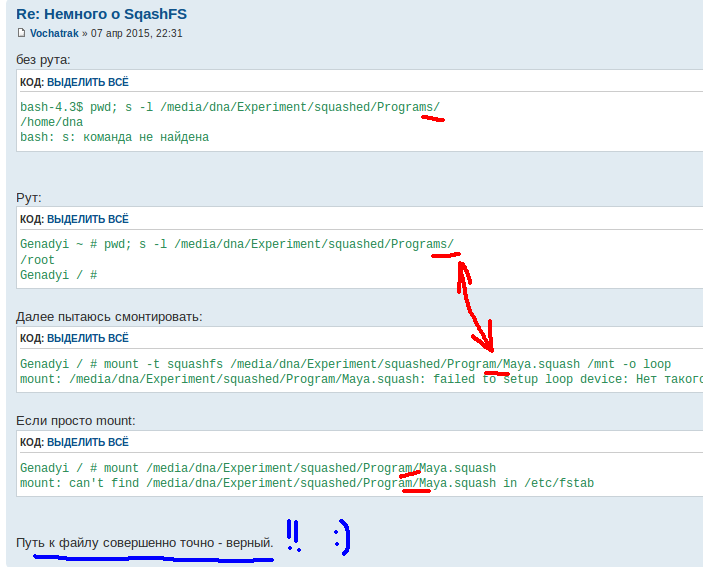Click the label 'Рут:'
This screenshot has height=567, width=703.
click(x=29, y=198)
